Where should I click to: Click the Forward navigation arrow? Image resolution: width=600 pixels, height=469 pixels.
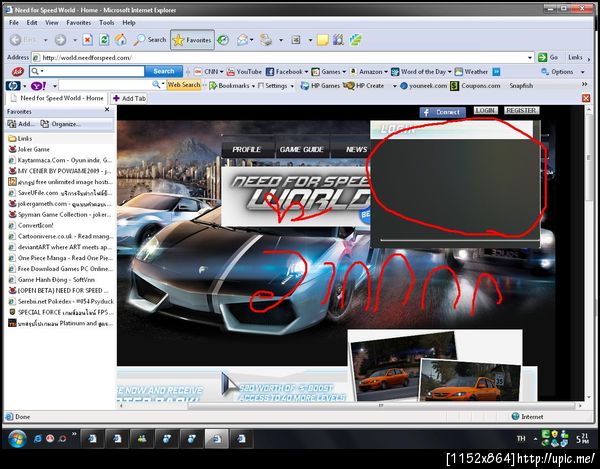(x=60, y=40)
